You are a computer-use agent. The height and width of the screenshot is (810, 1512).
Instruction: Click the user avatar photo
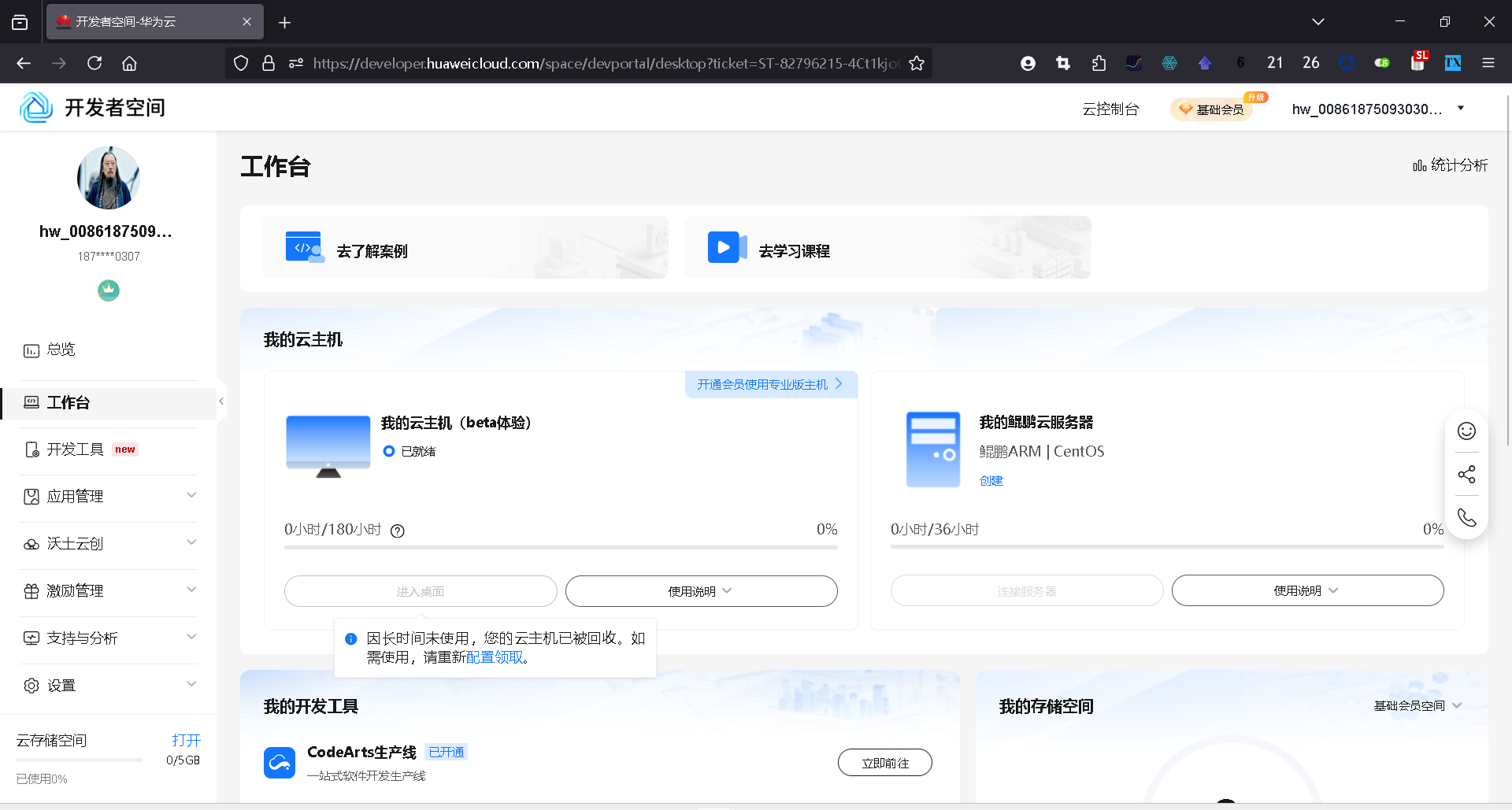(108, 178)
